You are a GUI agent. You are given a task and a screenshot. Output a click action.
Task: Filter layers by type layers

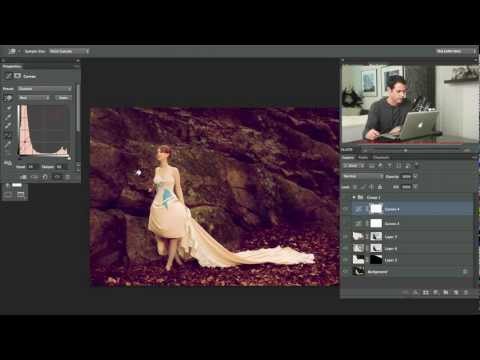pos(389,165)
